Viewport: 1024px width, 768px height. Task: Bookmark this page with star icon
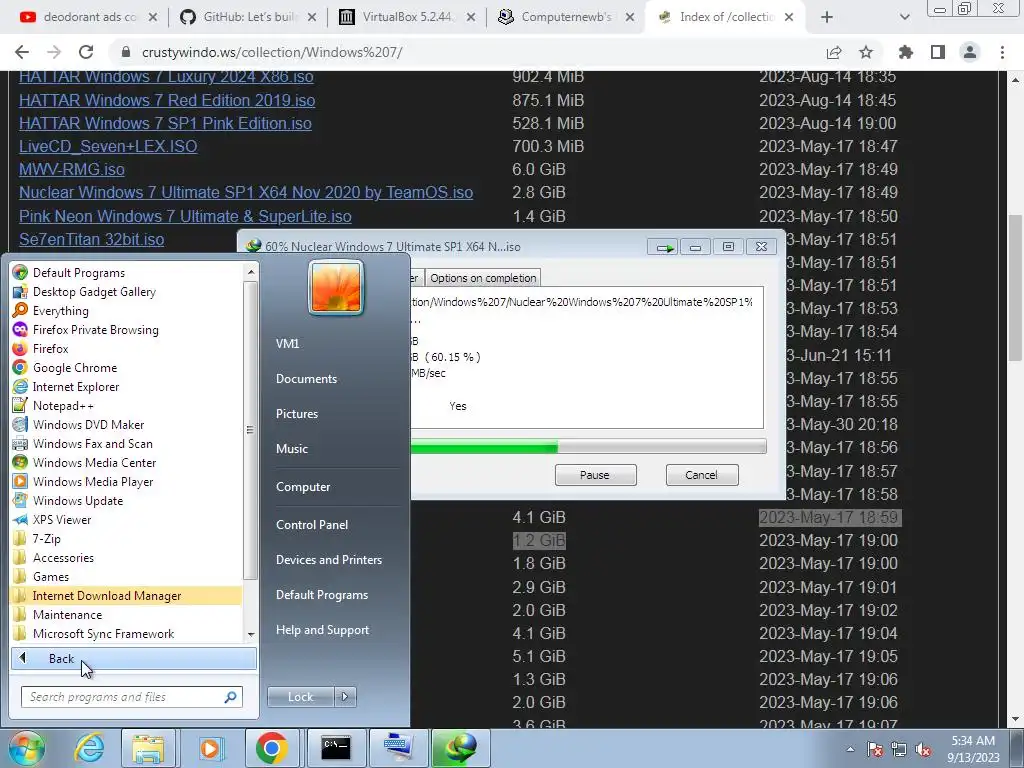[x=866, y=52]
